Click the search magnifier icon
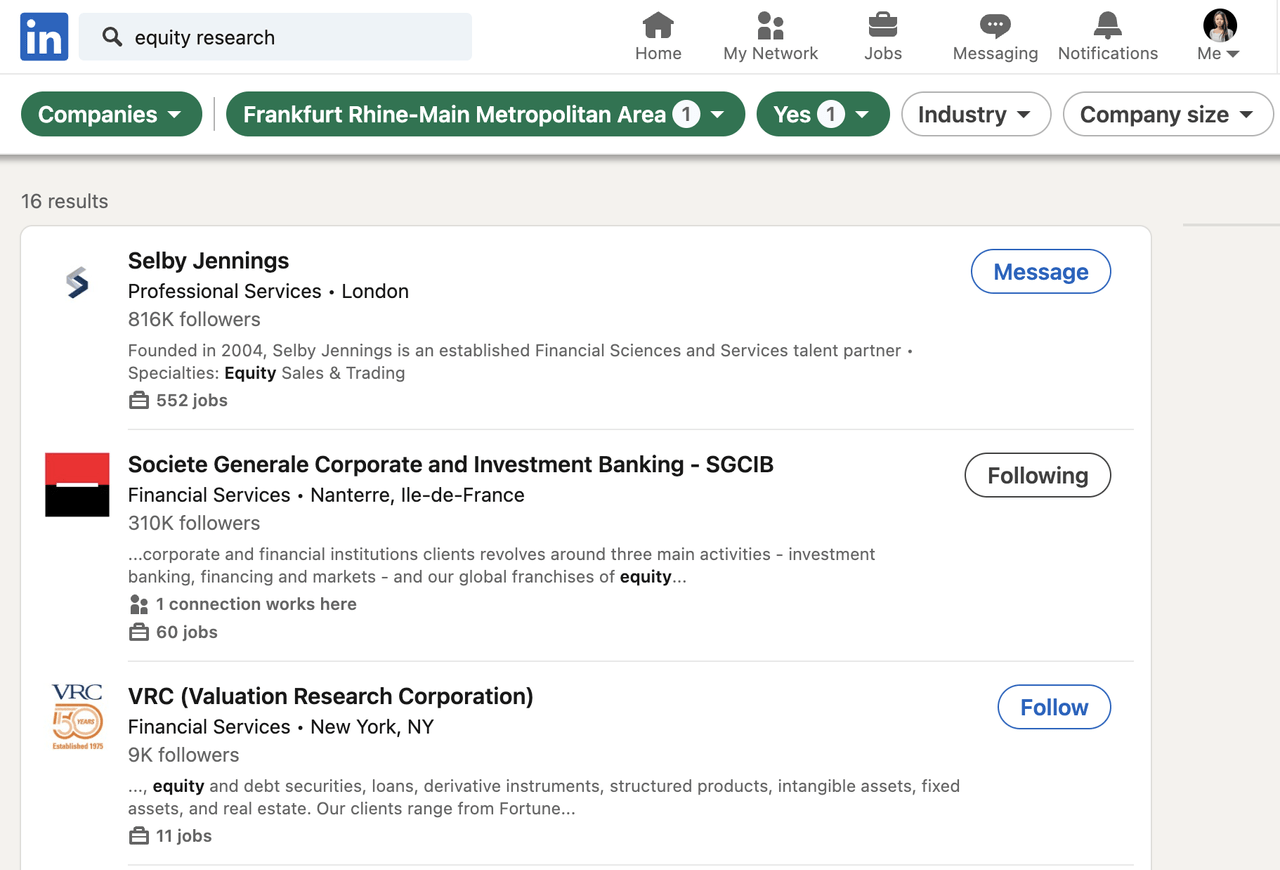1280x870 pixels. click(x=112, y=37)
